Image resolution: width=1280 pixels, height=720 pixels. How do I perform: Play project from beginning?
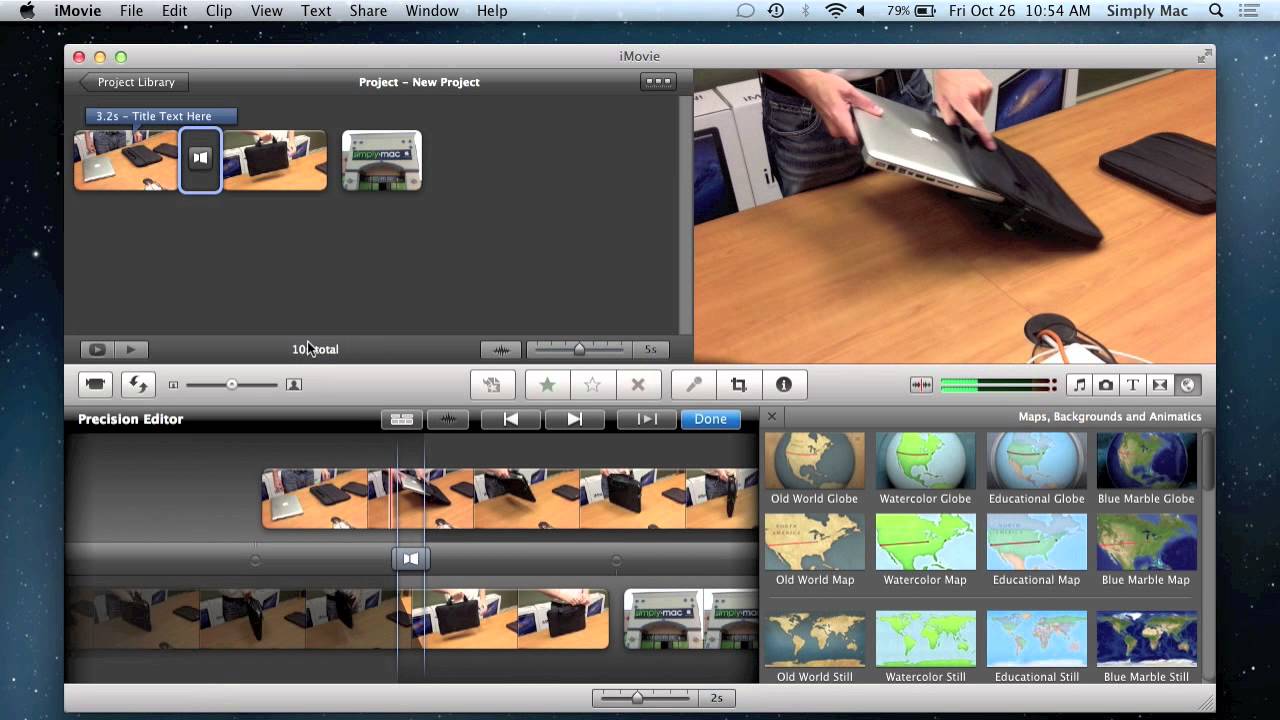pos(131,349)
